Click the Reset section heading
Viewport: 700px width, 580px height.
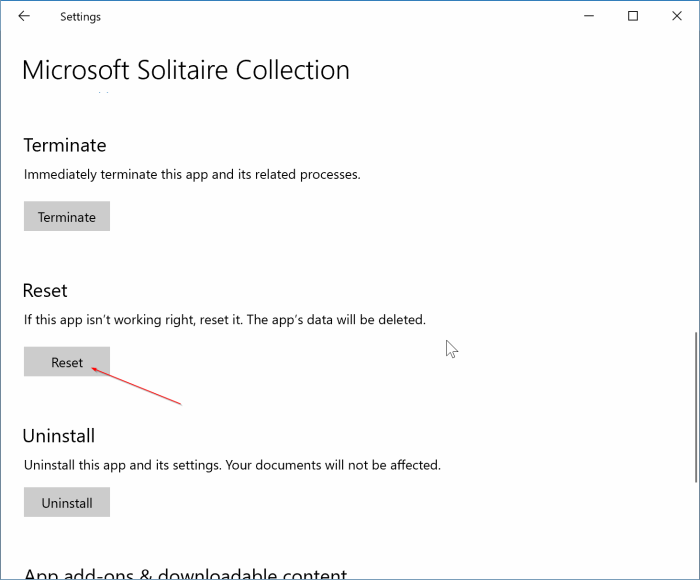45,291
